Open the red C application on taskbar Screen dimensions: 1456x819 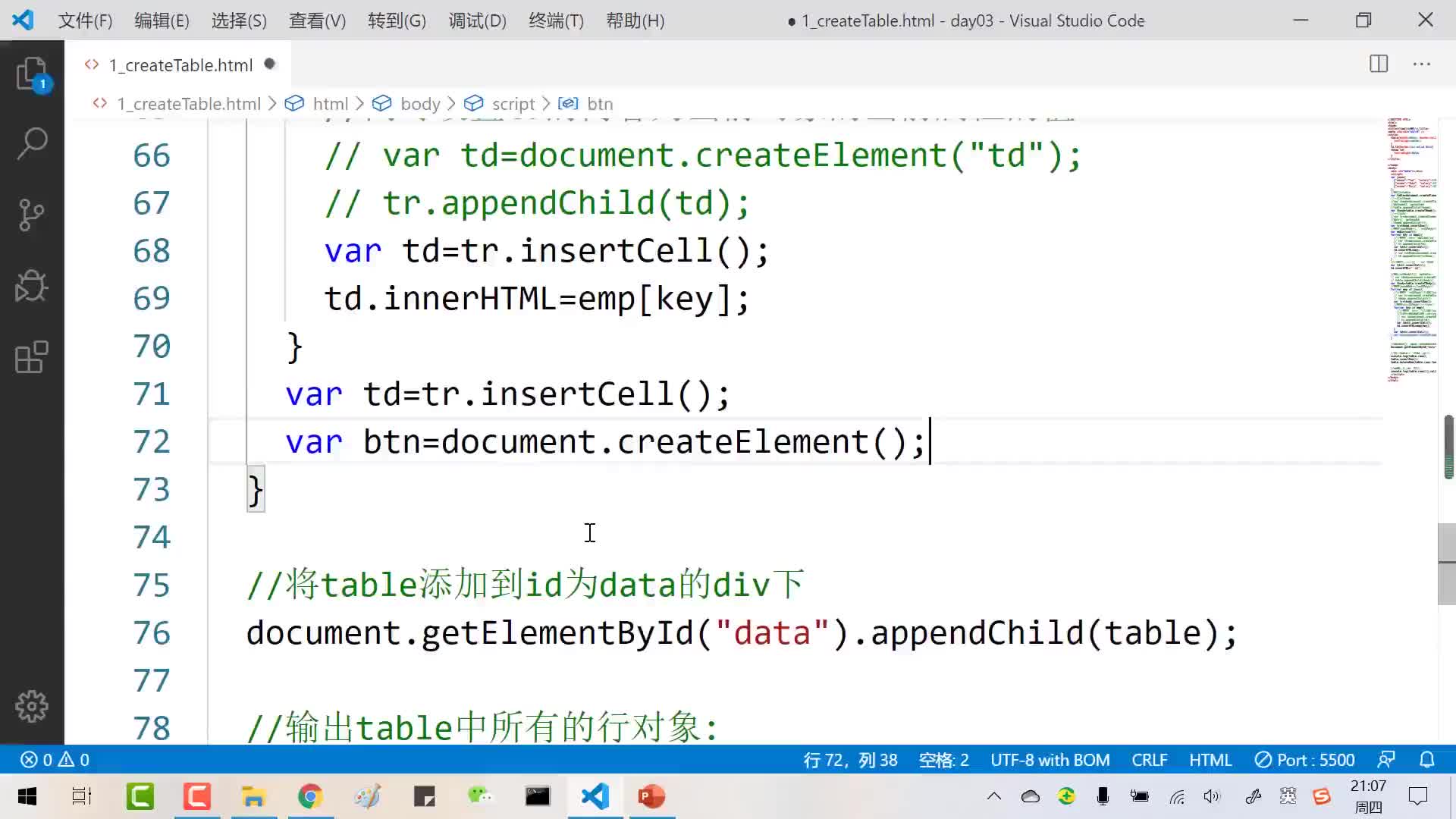tap(197, 796)
